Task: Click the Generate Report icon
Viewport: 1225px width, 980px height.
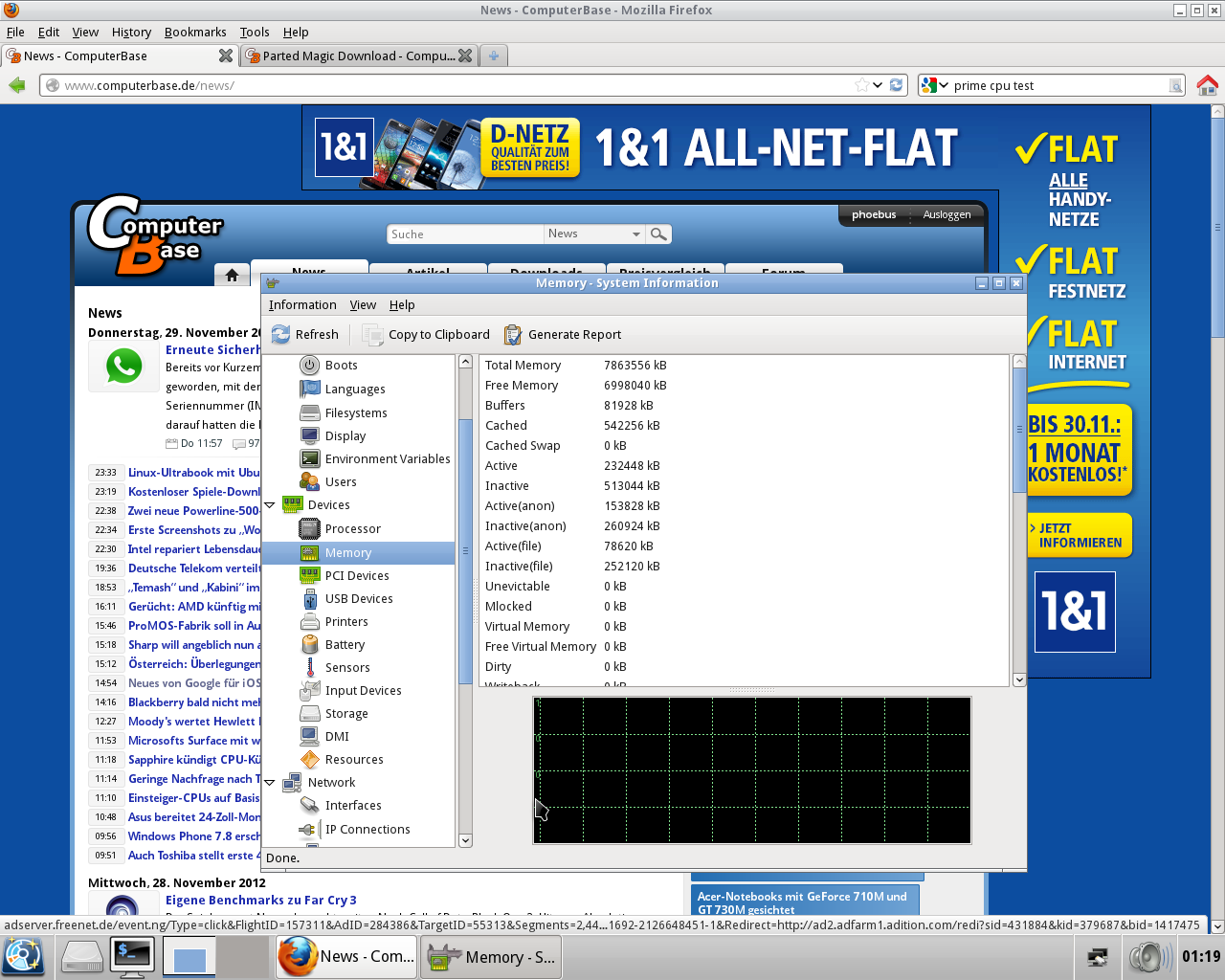Action: [513, 334]
